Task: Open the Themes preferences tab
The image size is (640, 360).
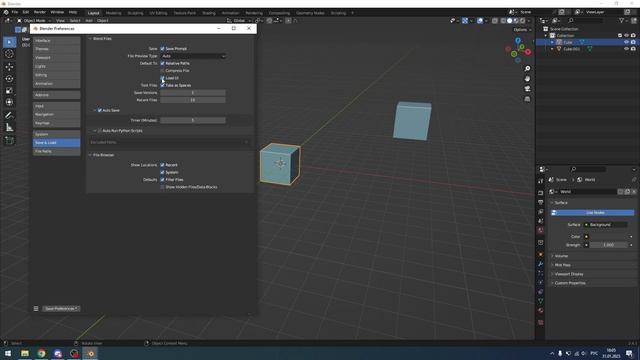Action: (x=56, y=49)
